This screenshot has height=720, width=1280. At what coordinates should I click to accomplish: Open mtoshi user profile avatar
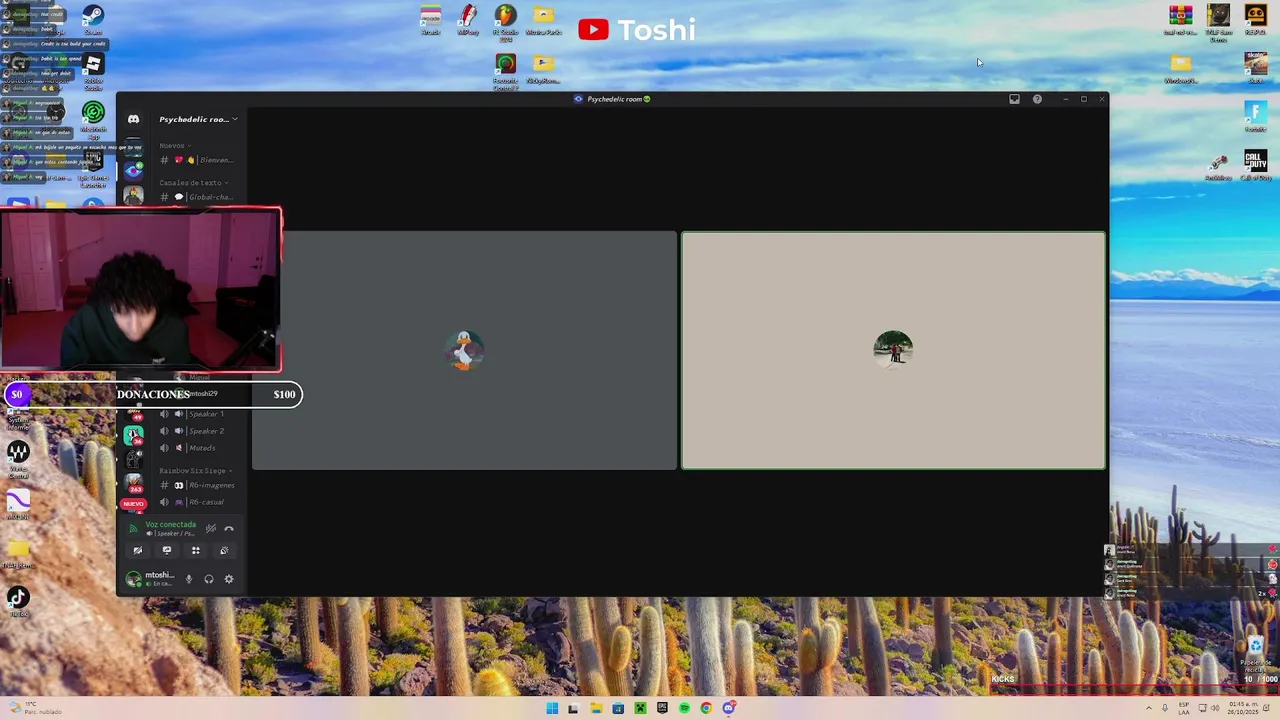pyautogui.click(x=133, y=579)
